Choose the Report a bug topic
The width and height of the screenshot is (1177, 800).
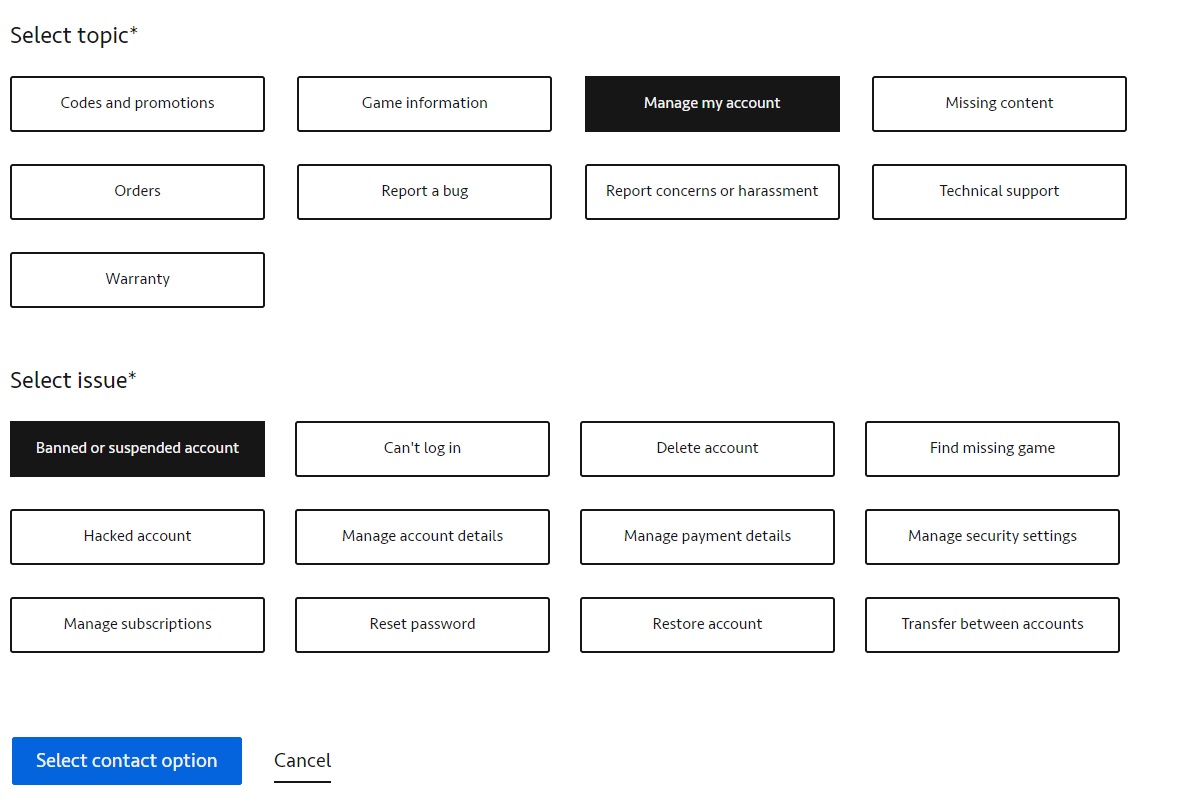[x=424, y=191]
